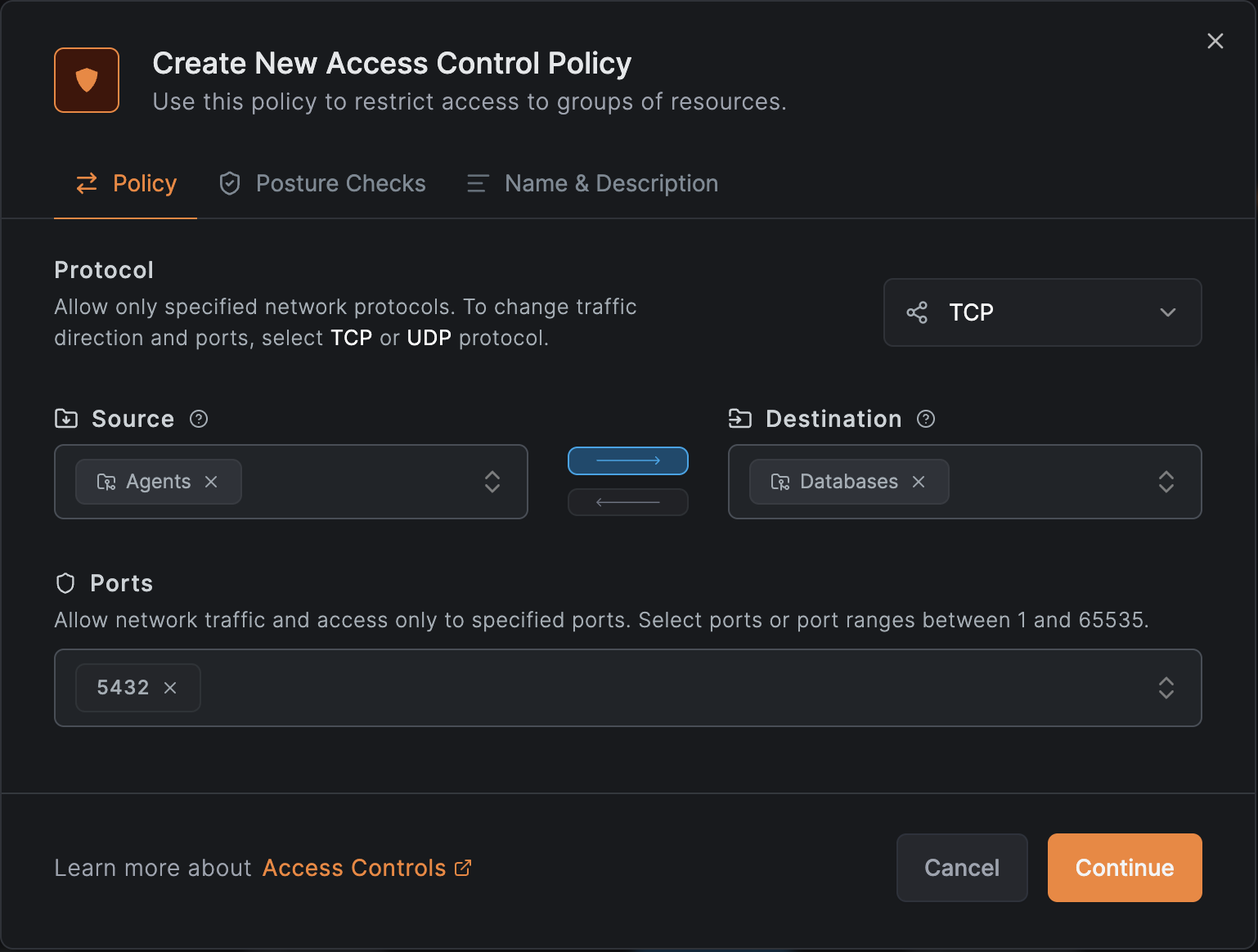
Task: Click inside the Ports input field
Action: [x=628, y=688]
